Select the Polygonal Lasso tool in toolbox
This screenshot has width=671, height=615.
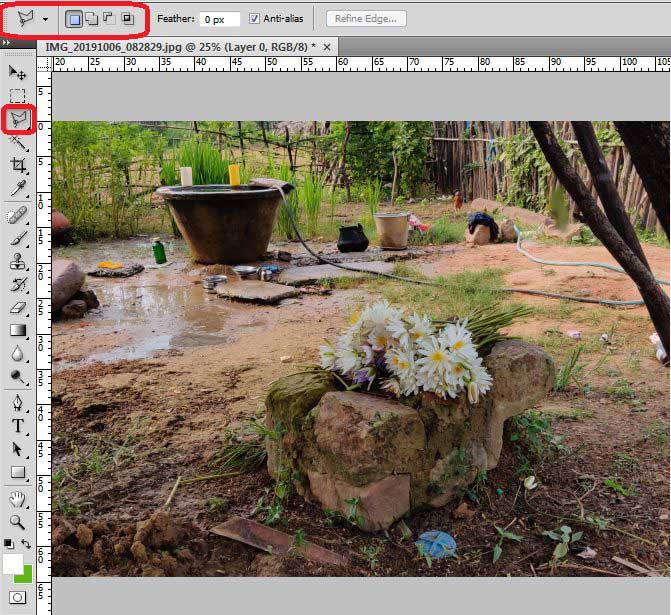(18, 119)
